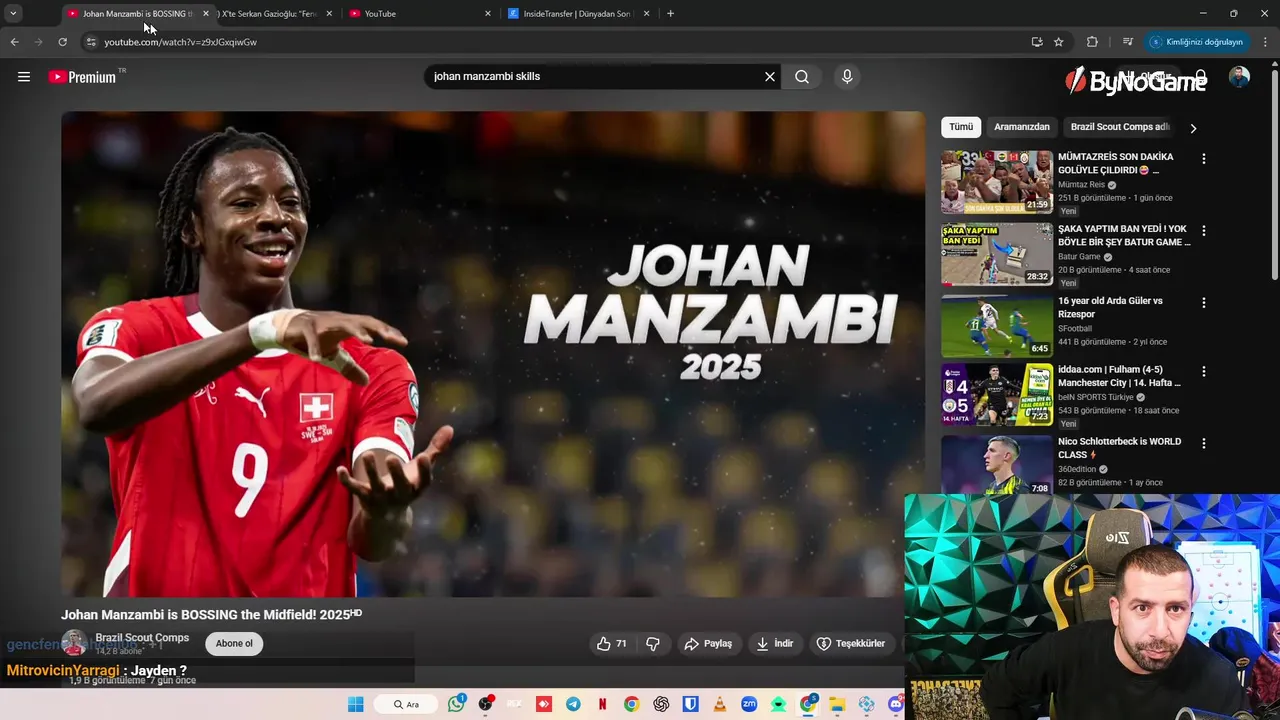Viewport: 1280px width, 720px height.
Task: Select the Brazil Scout Comps chip
Action: (1119, 127)
